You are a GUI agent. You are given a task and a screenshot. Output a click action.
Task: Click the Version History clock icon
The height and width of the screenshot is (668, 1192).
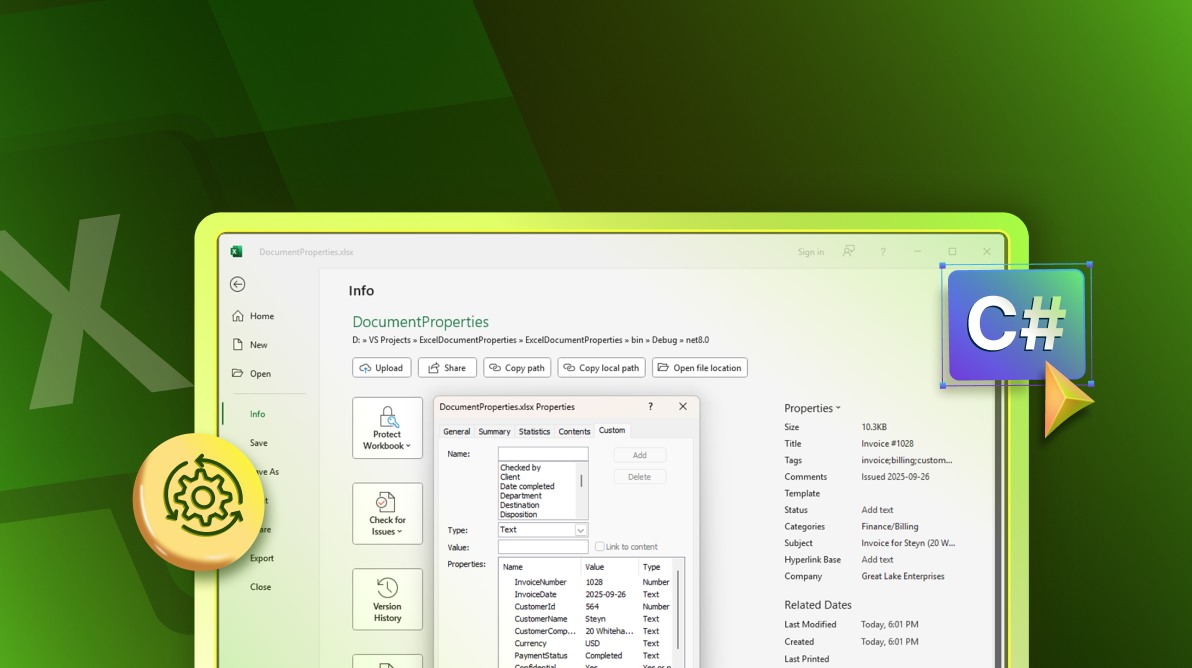tap(387, 588)
